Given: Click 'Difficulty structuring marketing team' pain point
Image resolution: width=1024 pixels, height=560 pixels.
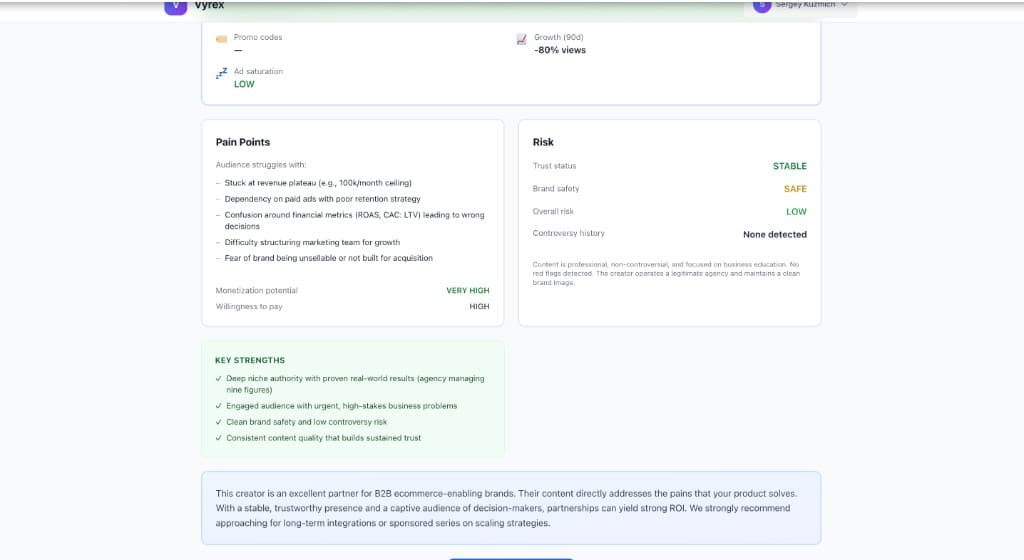Looking at the screenshot, I should click(x=312, y=242).
